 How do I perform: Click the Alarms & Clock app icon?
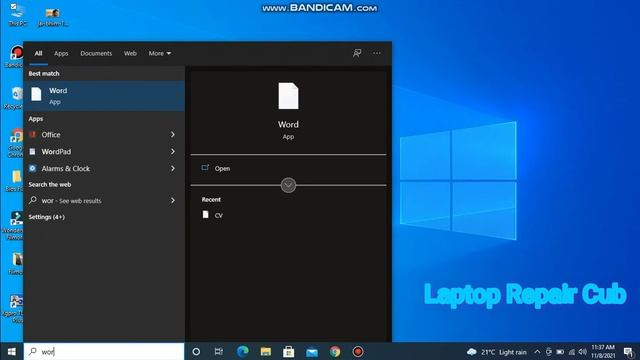pyautogui.click(x=32, y=168)
